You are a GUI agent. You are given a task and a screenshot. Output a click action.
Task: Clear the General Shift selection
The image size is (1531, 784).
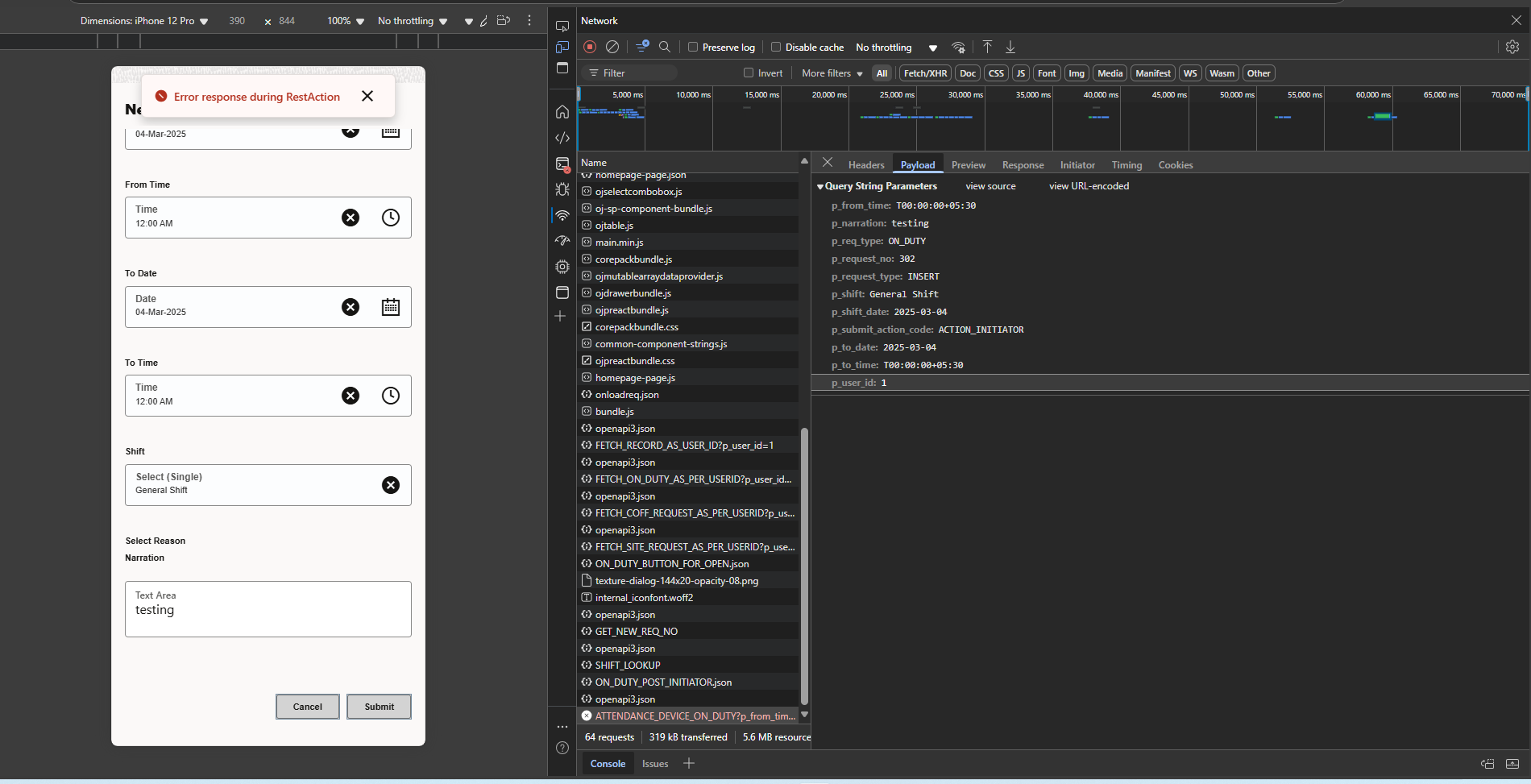coord(391,485)
